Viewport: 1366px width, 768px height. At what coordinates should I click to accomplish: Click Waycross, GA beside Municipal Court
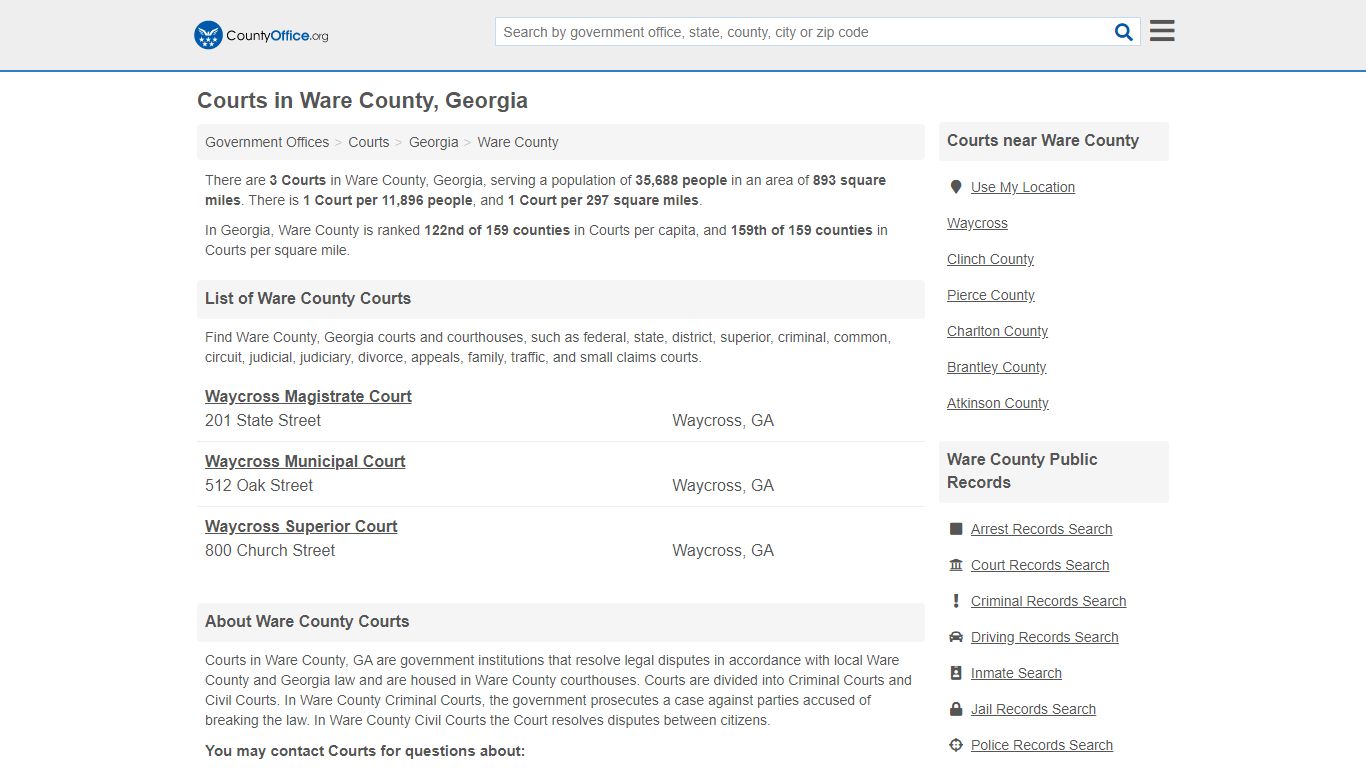[x=723, y=485]
